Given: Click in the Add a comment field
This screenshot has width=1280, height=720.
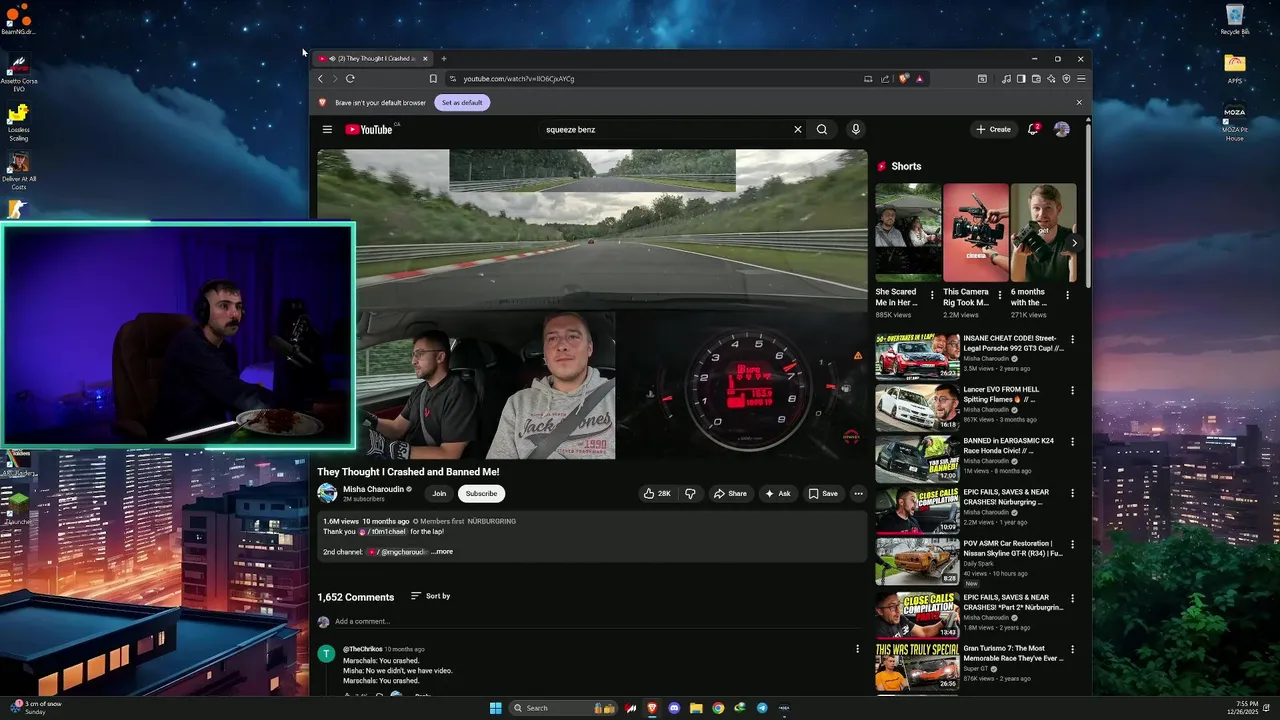Looking at the screenshot, I should tap(596, 621).
